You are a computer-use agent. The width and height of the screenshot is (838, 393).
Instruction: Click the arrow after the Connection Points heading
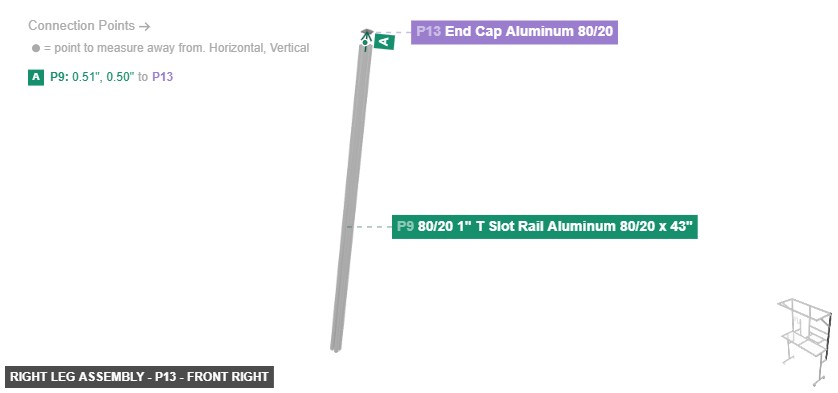click(144, 26)
